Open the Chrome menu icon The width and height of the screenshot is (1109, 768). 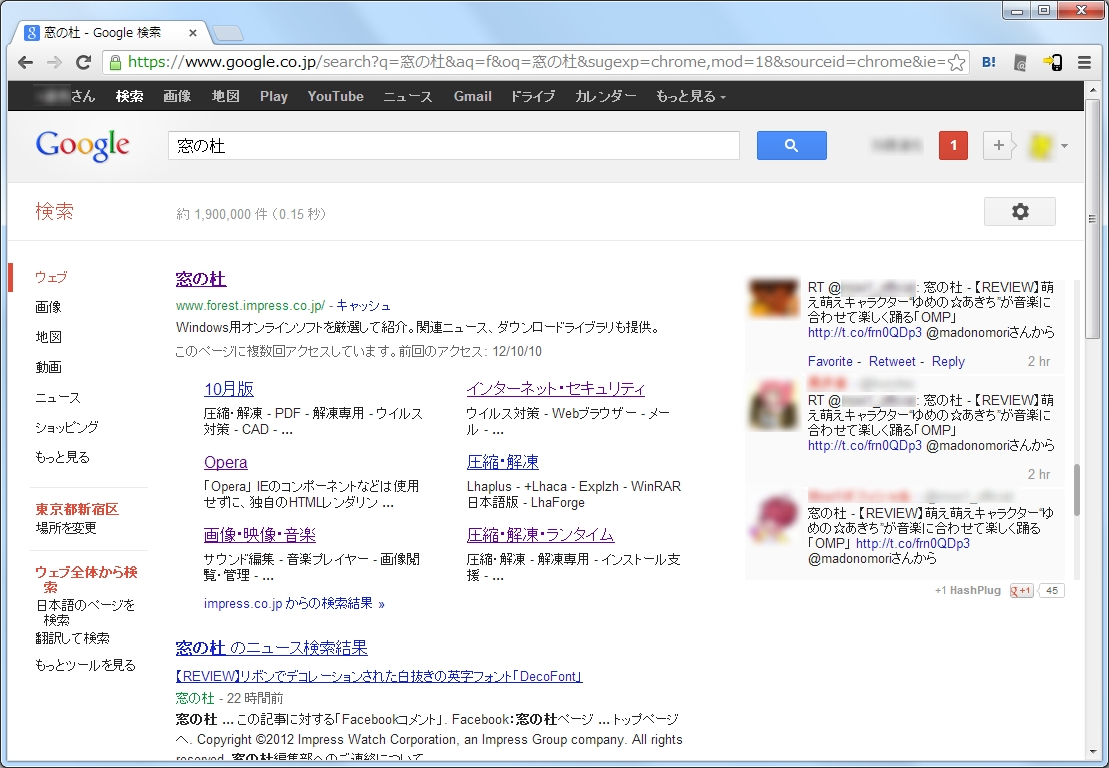click(x=1084, y=62)
